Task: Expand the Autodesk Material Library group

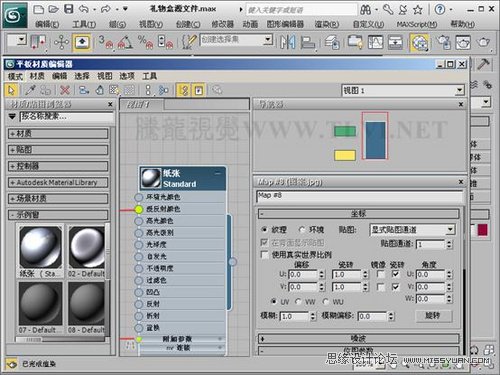Action: 58,182
